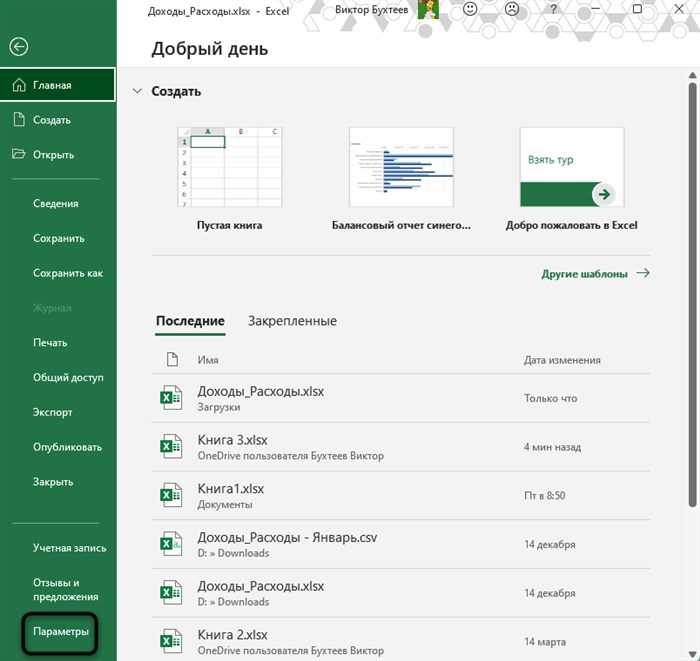
Task: Open the Печать menu item
Action: click(50, 343)
